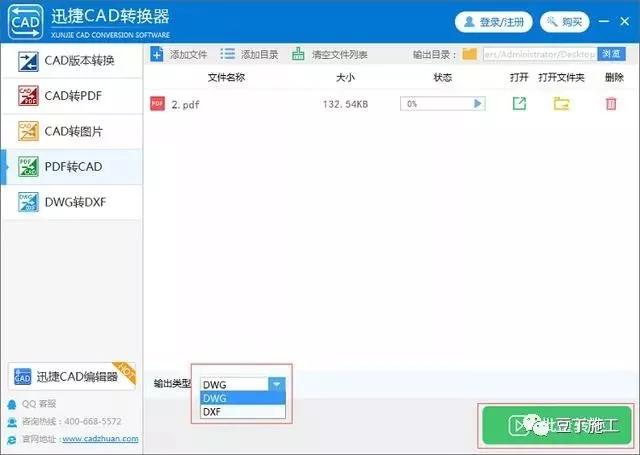Click the website browser icon
The width and height of the screenshot is (640, 455).
click(x=12, y=439)
